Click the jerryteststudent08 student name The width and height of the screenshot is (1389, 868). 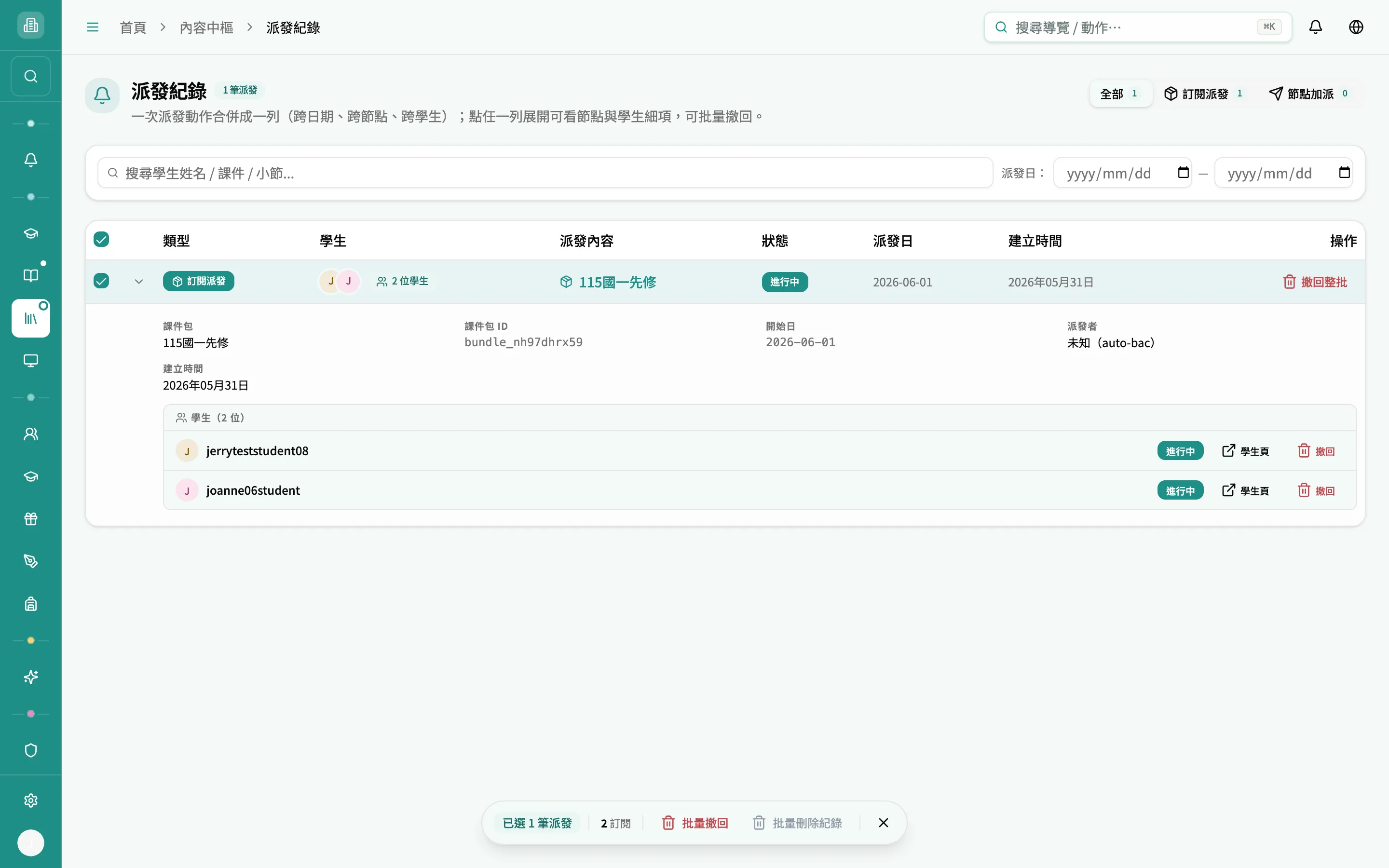[257, 451]
